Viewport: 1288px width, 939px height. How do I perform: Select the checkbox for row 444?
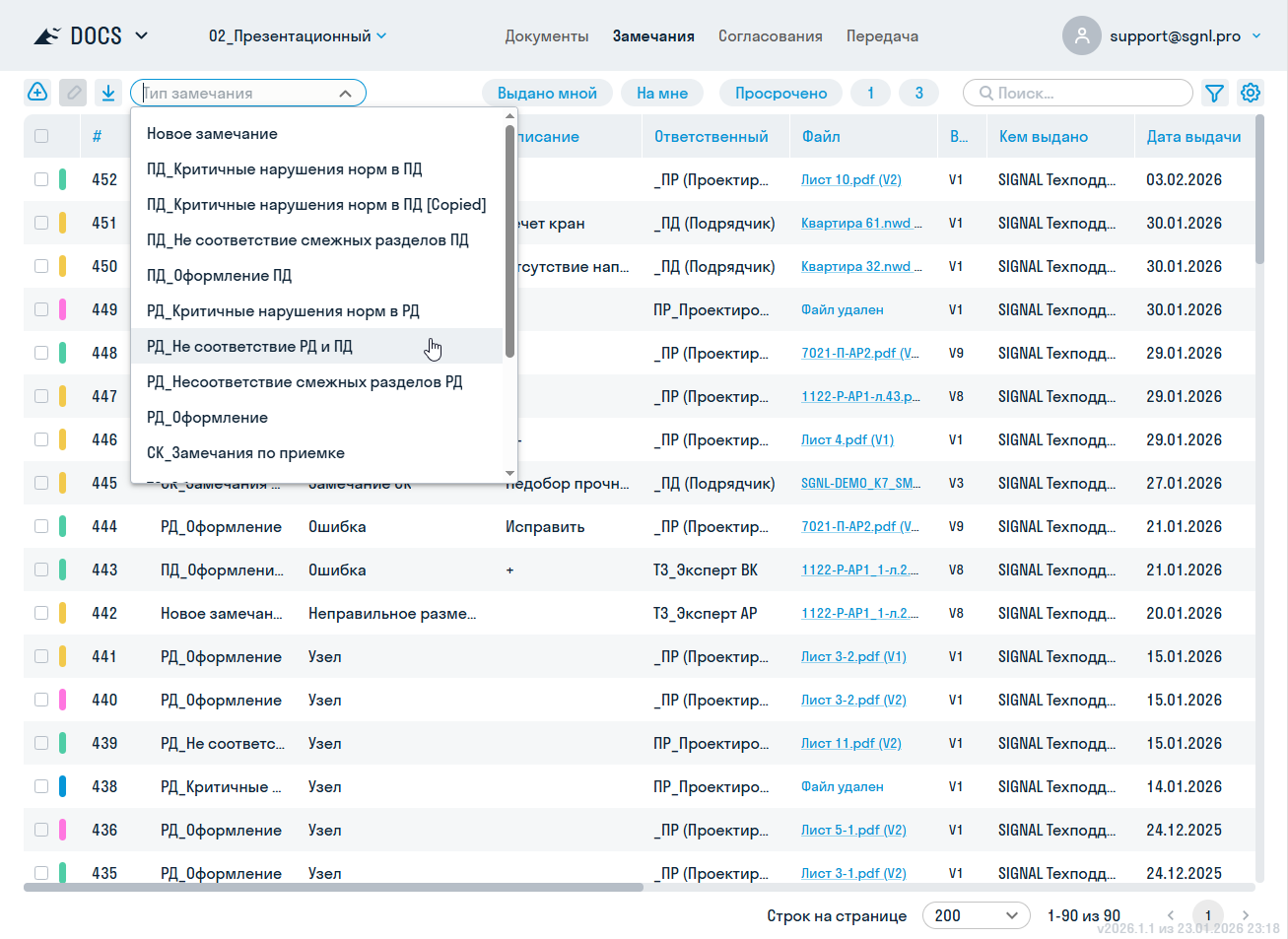41,526
